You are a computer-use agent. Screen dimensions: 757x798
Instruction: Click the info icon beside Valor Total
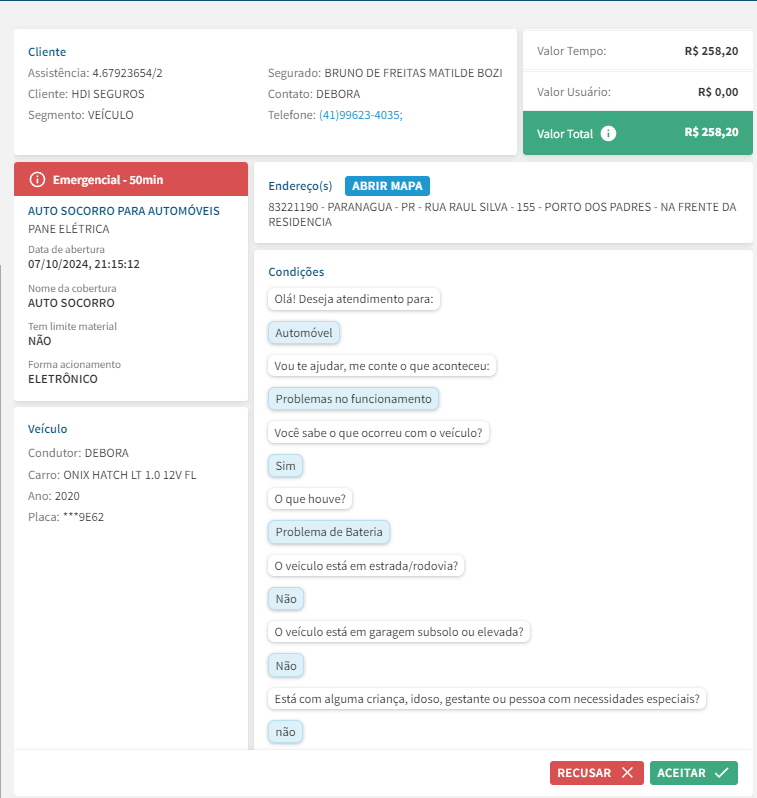pyautogui.click(x=608, y=133)
